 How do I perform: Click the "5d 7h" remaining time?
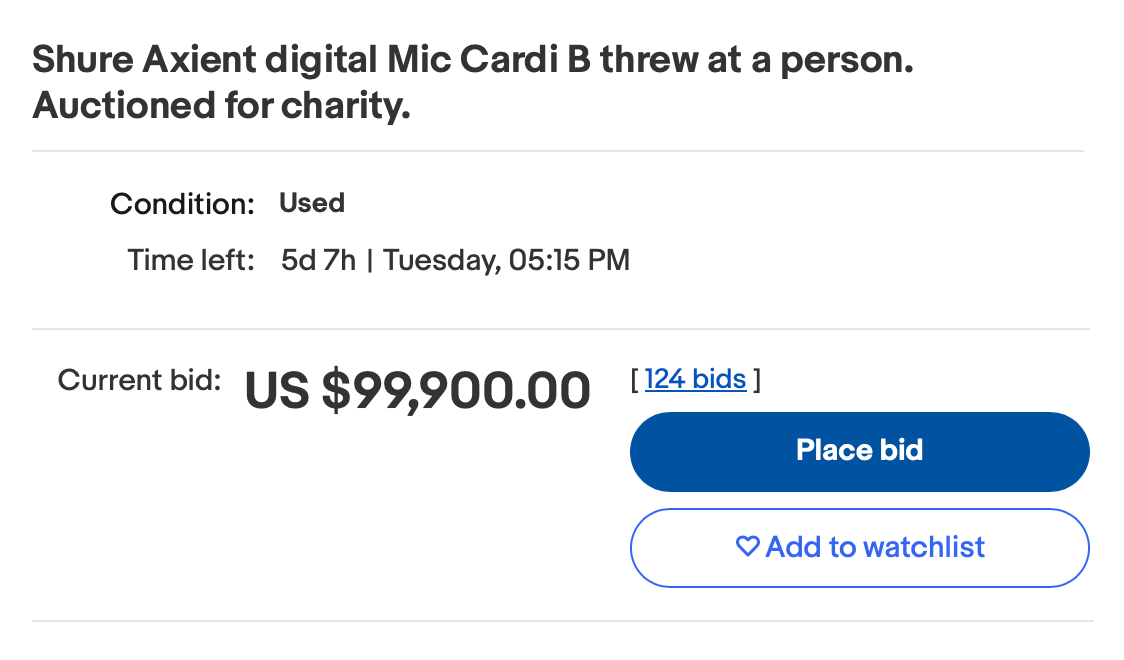pos(318,261)
